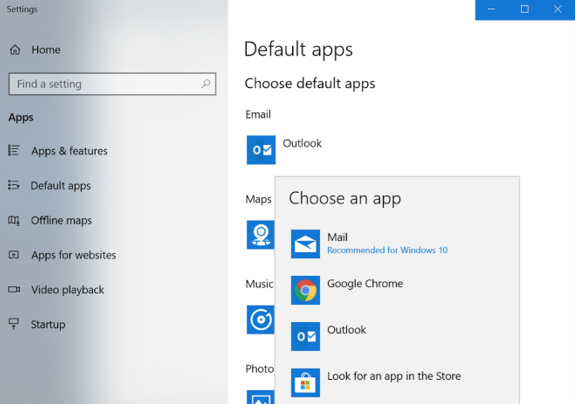
Task: Click the Choose default apps heading
Action: 310,83
